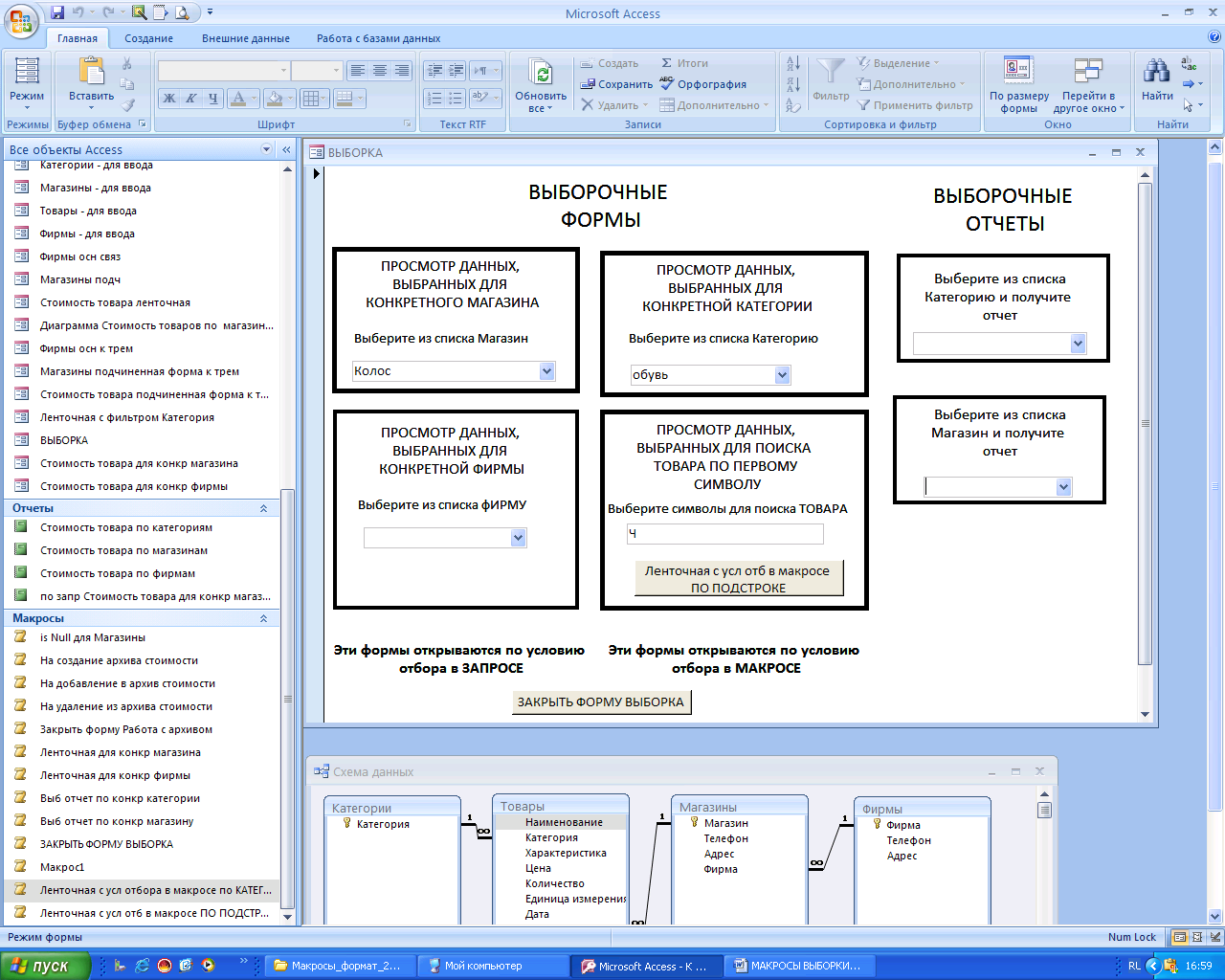Click Телефон field in Фирмы table
1225x980 pixels.
pos(908,840)
